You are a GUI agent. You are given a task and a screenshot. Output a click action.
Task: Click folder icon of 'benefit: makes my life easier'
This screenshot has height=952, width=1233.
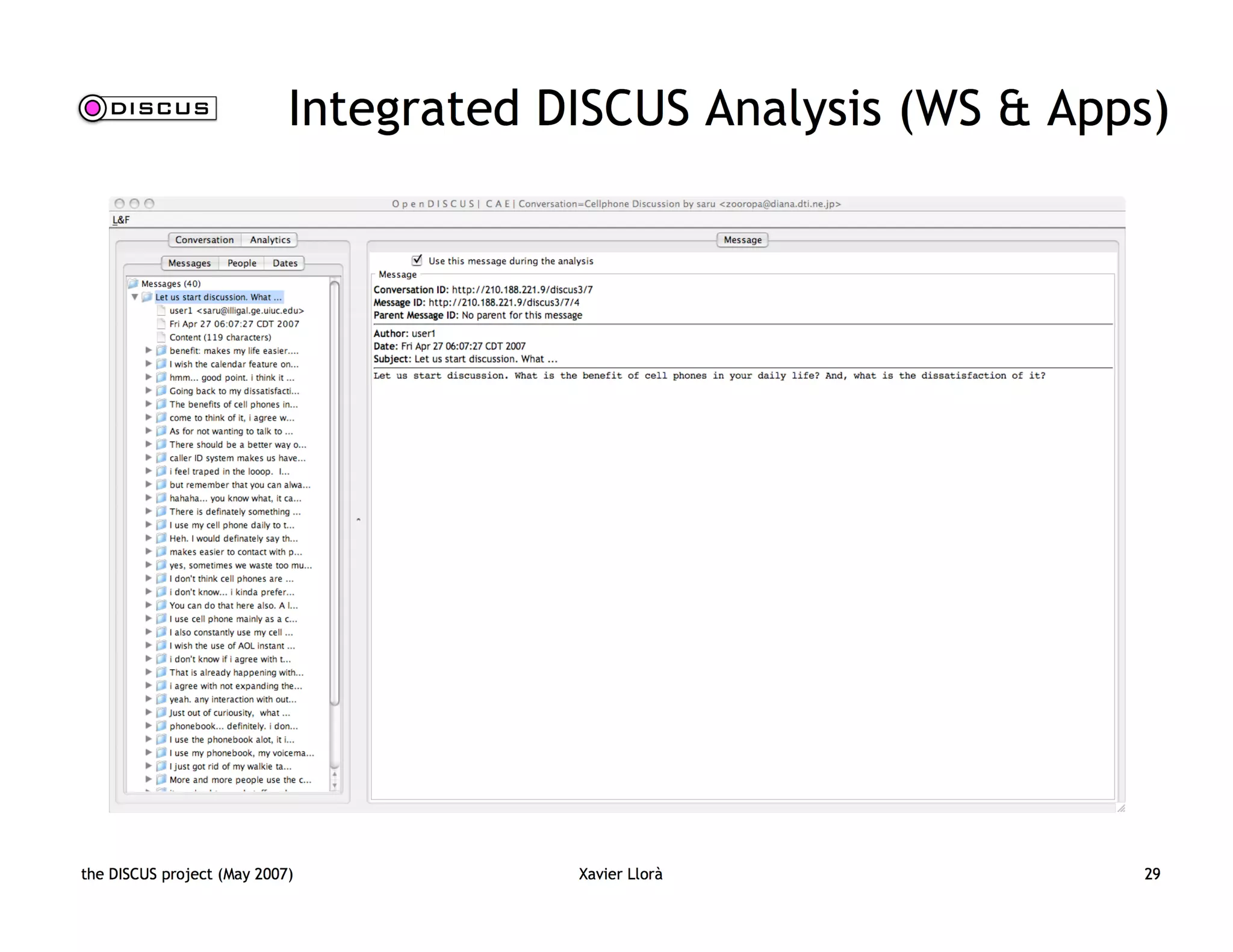(161, 351)
